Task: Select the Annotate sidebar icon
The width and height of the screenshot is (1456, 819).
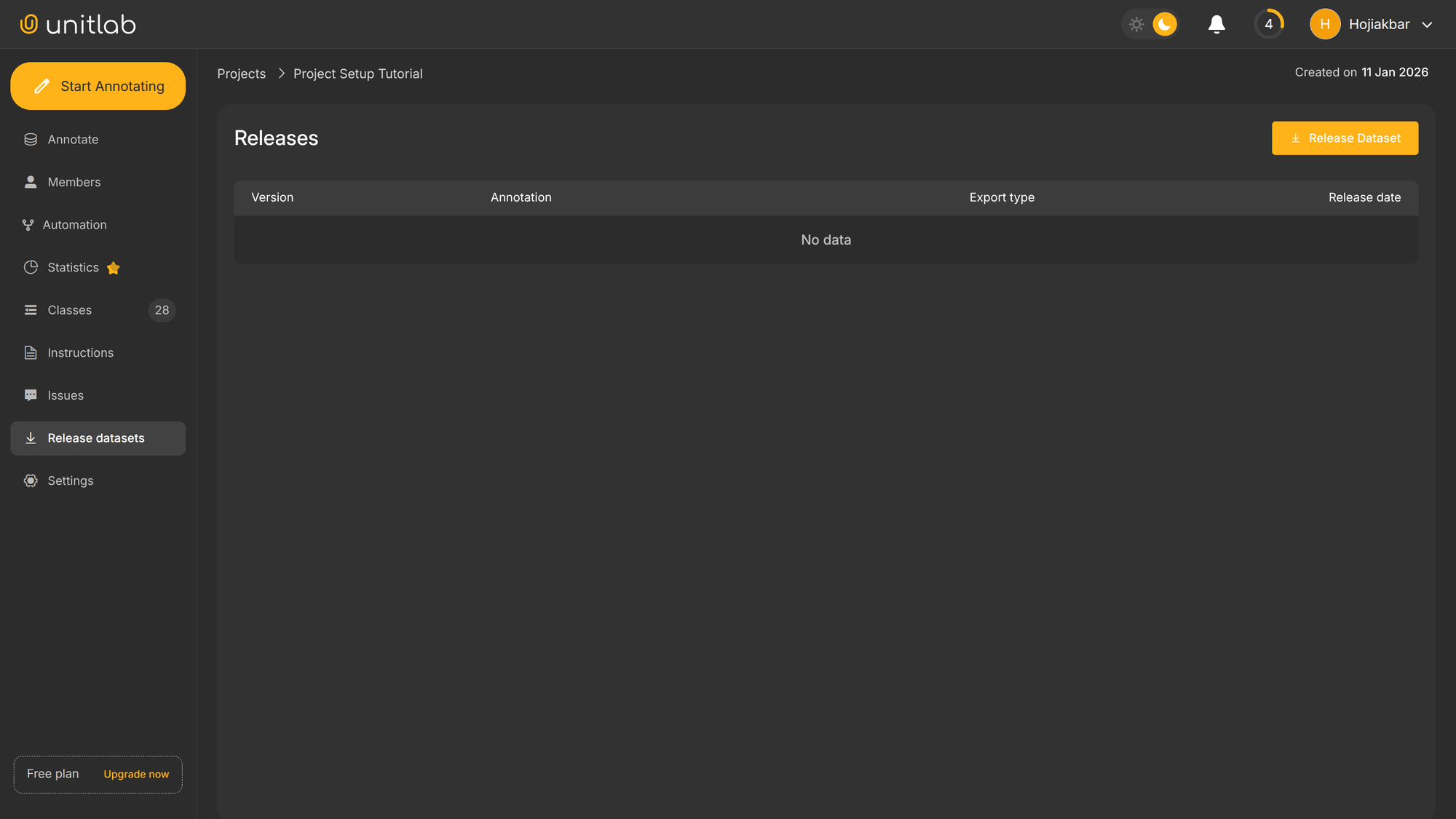Action: [x=30, y=139]
